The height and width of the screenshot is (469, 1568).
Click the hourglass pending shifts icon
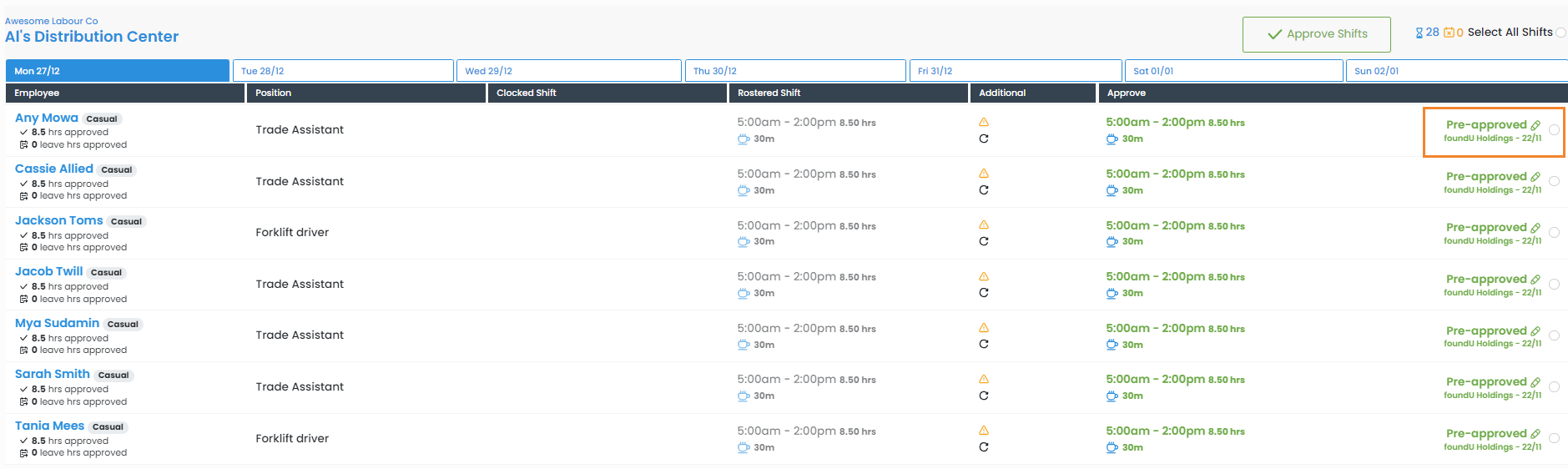1419,33
